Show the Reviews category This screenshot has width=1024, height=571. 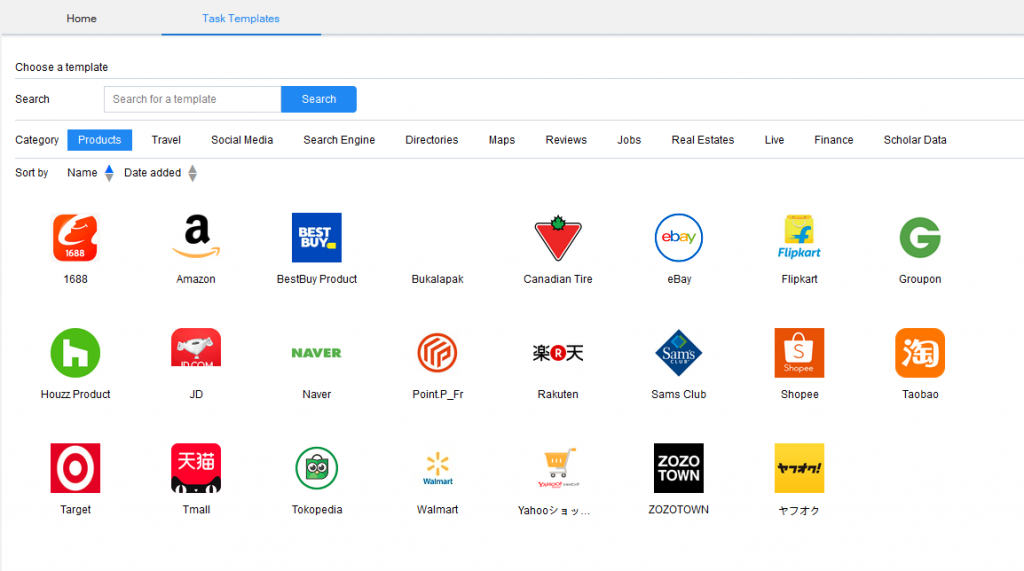coord(566,140)
